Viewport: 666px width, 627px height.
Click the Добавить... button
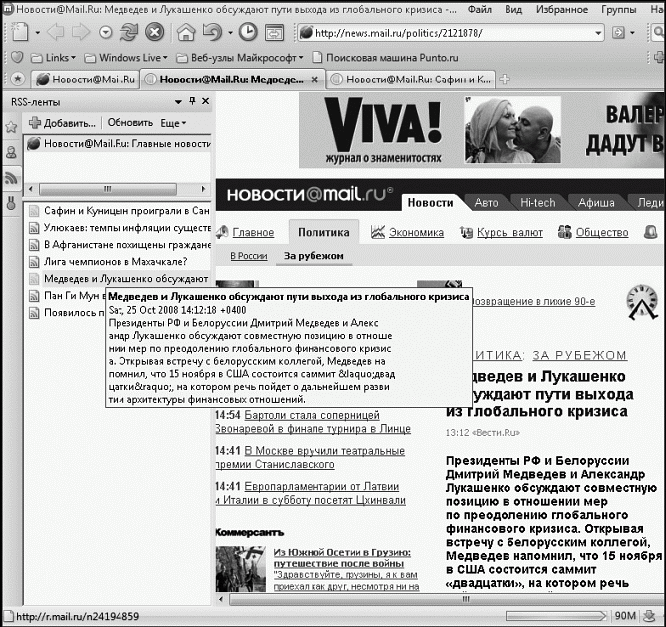pyautogui.click(x=62, y=123)
